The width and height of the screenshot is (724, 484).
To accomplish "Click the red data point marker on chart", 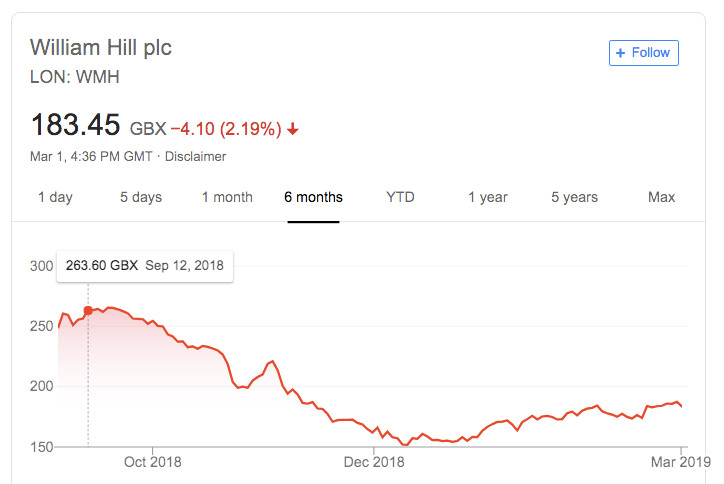I will pos(88,310).
